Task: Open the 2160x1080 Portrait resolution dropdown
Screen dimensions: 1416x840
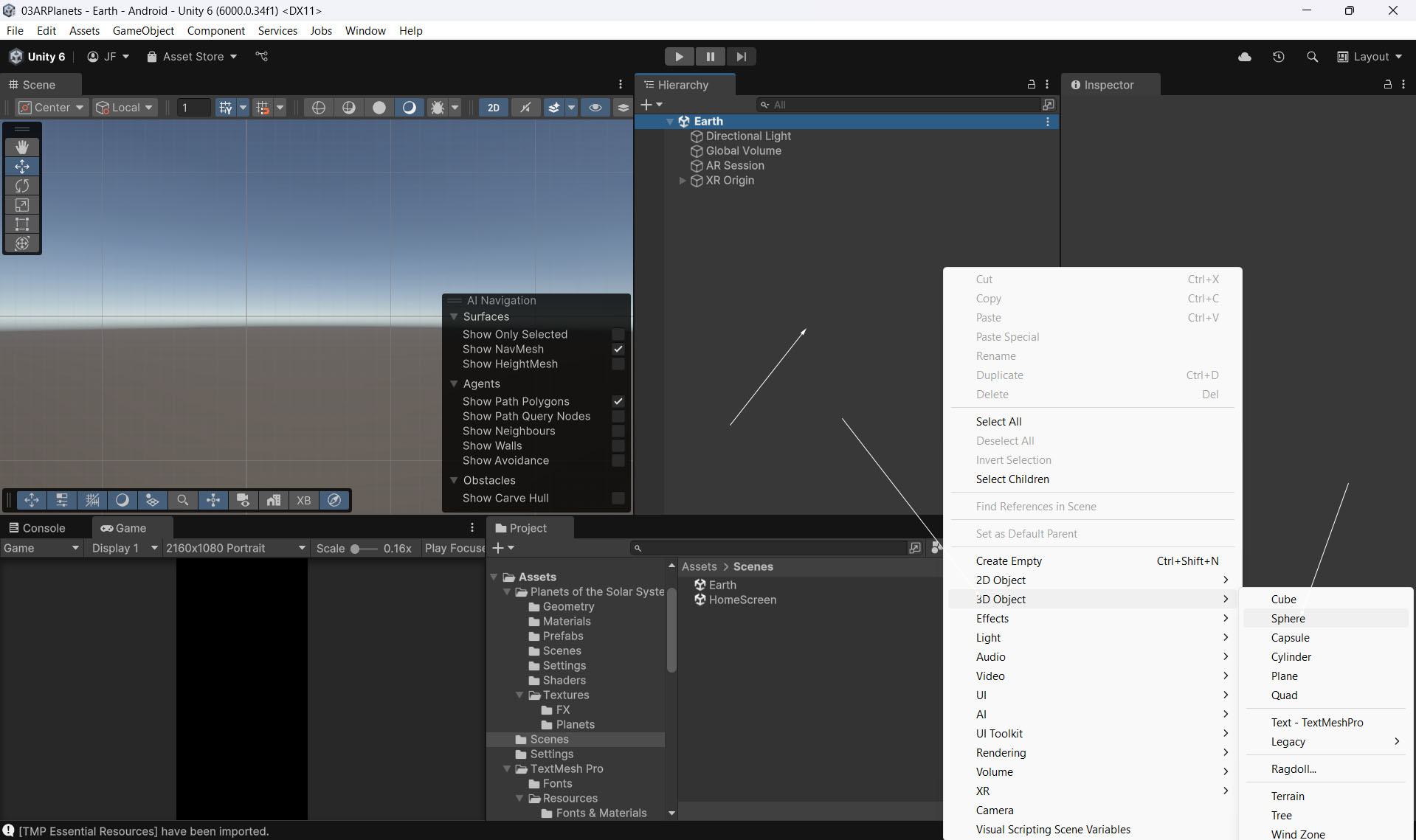Action: click(x=235, y=548)
